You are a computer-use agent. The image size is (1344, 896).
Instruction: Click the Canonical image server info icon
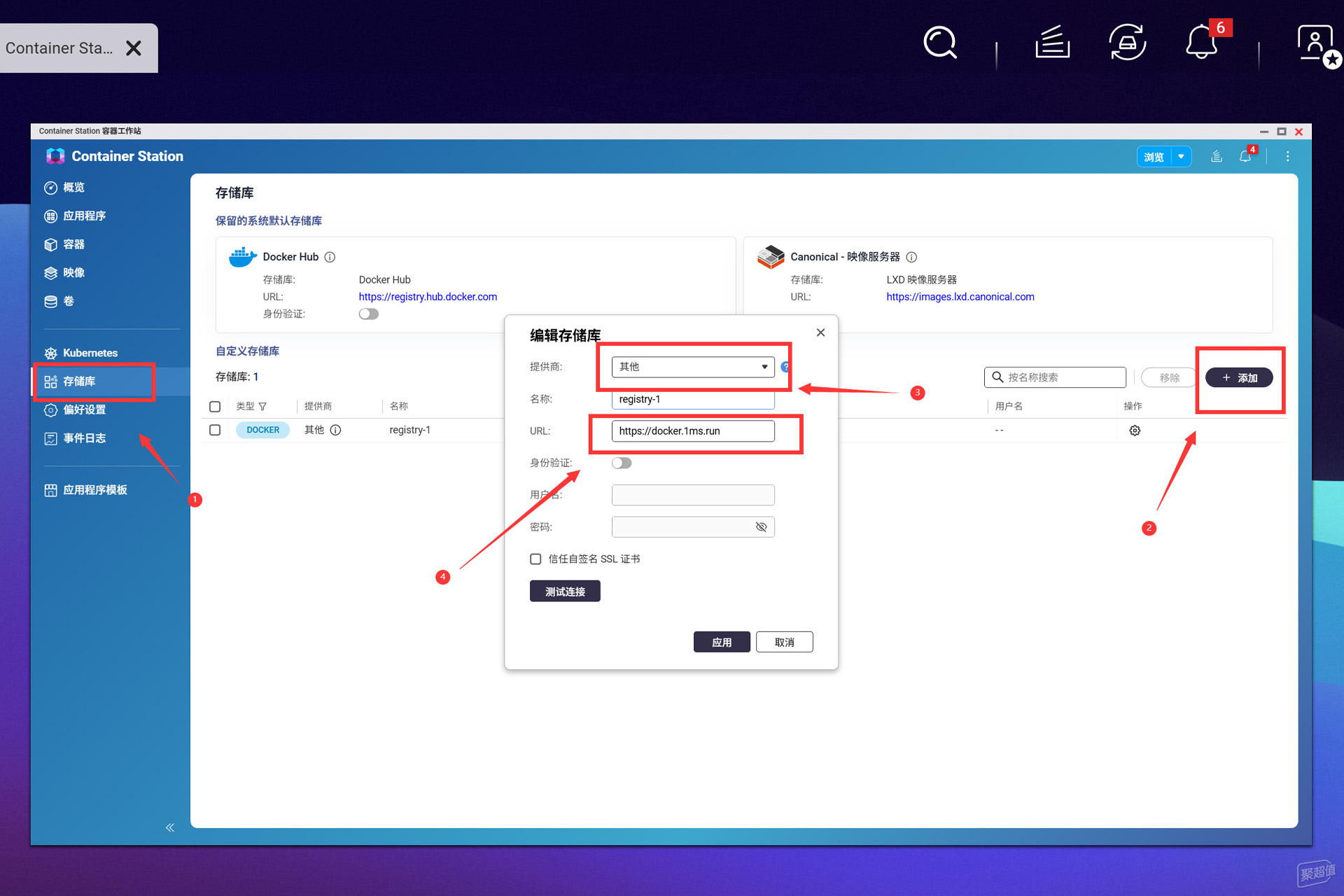coord(911,257)
